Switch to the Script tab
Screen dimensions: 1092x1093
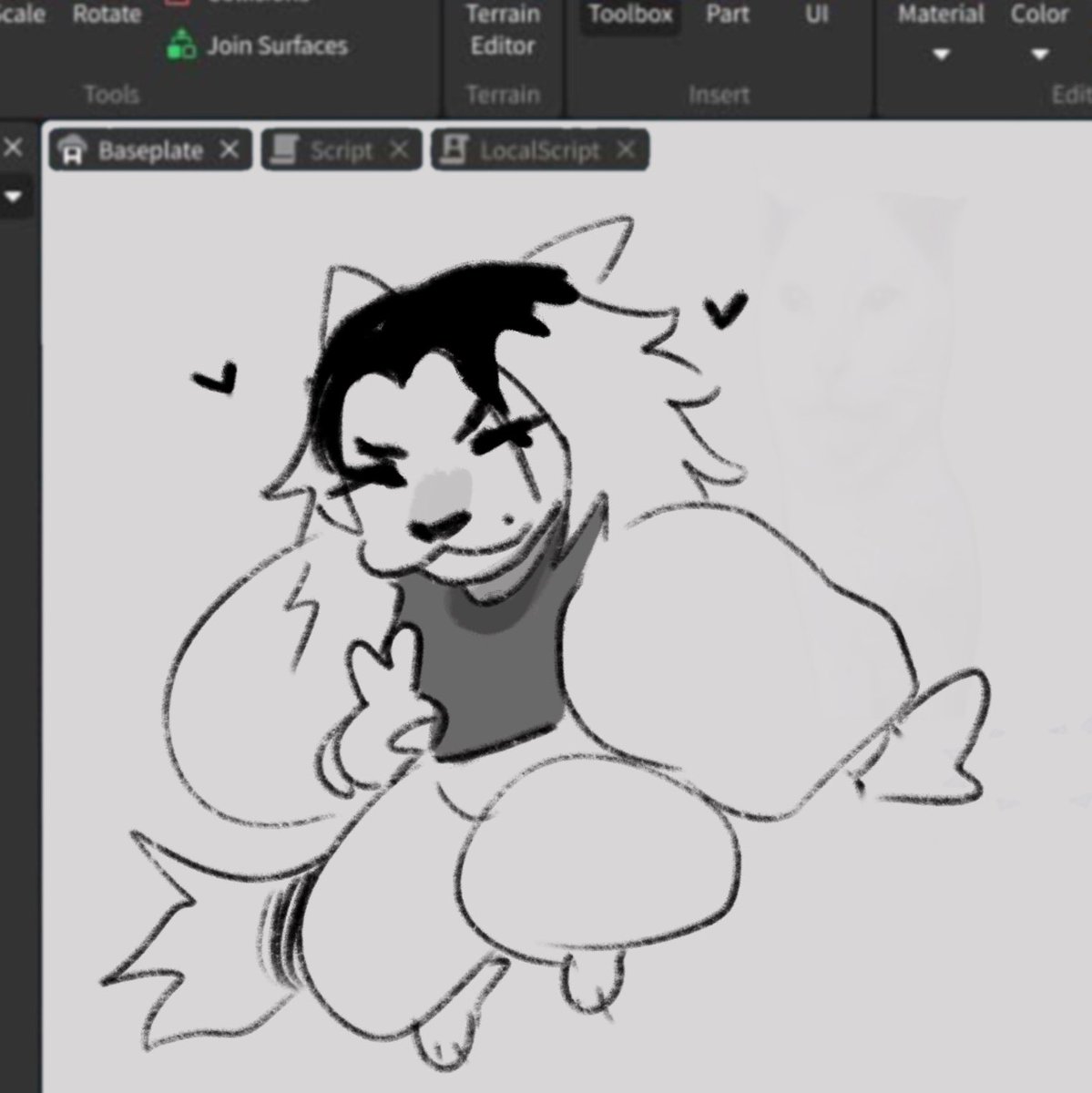pyautogui.click(x=342, y=150)
